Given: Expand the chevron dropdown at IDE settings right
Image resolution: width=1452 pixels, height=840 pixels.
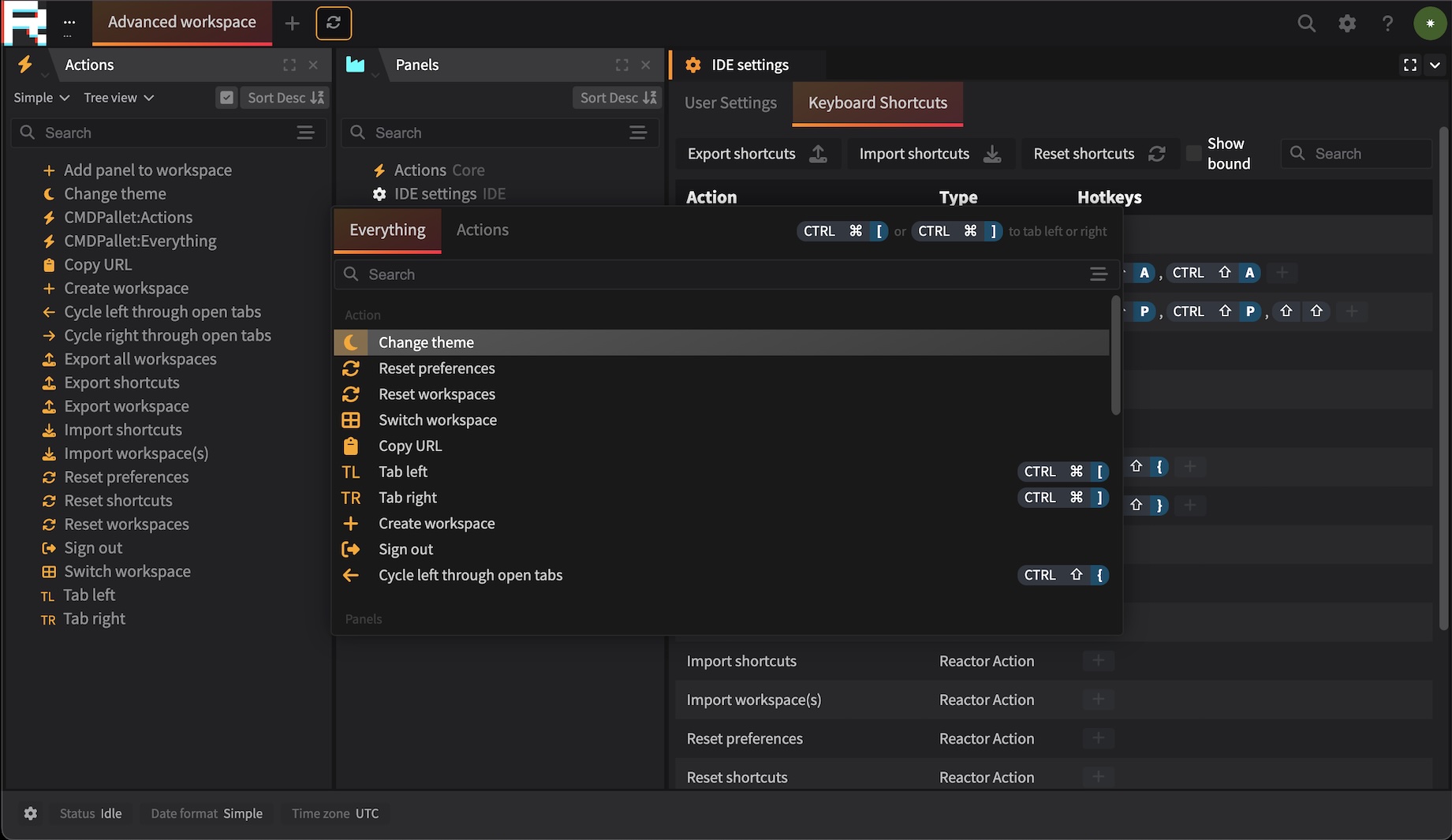Looking at the screenshot, I should (x=1435, y=65).
